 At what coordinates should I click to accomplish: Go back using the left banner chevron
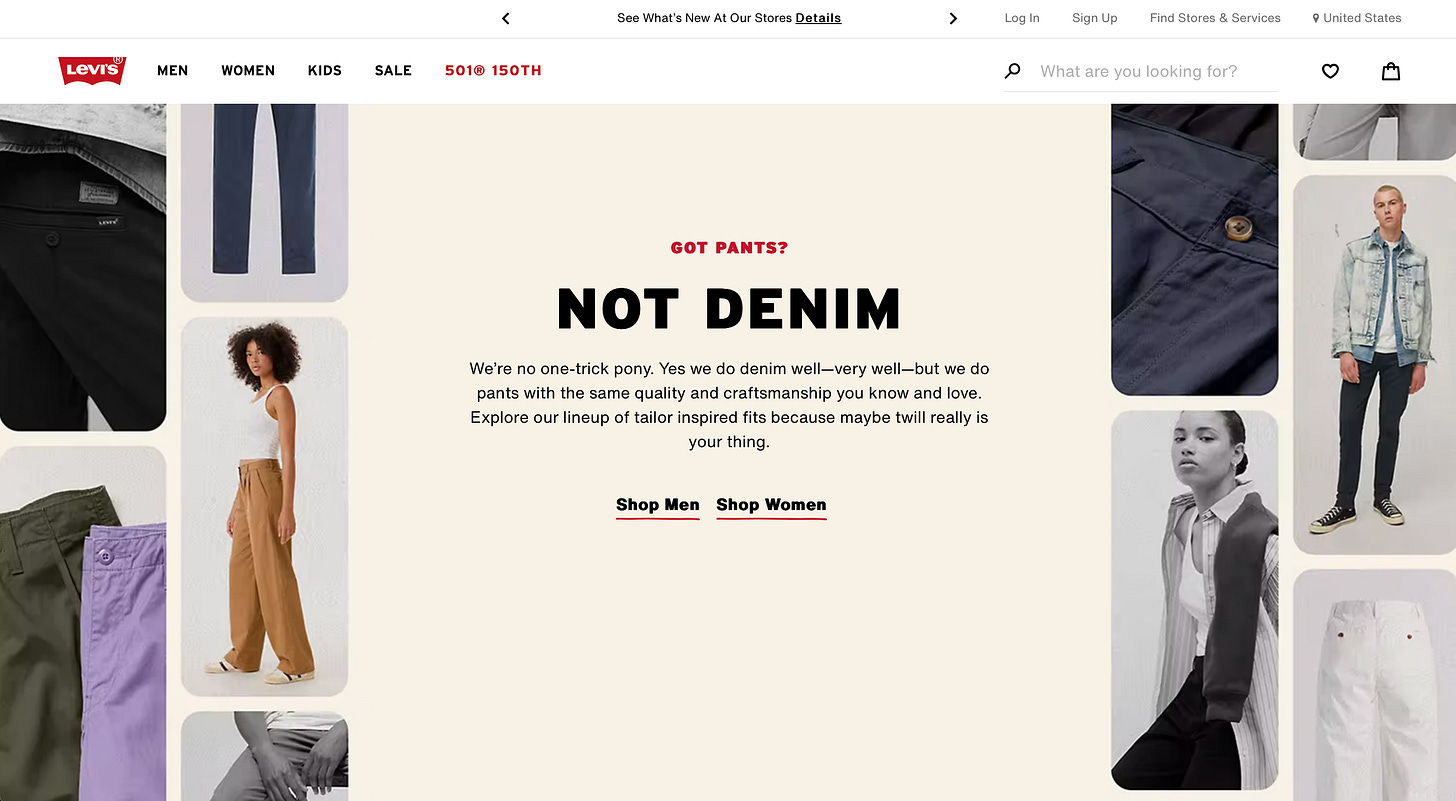click(x=505, y=18)
